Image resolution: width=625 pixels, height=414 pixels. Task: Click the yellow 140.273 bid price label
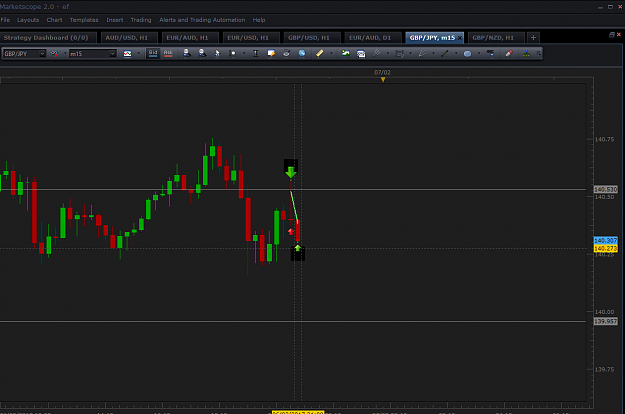[x=605, y=248]
